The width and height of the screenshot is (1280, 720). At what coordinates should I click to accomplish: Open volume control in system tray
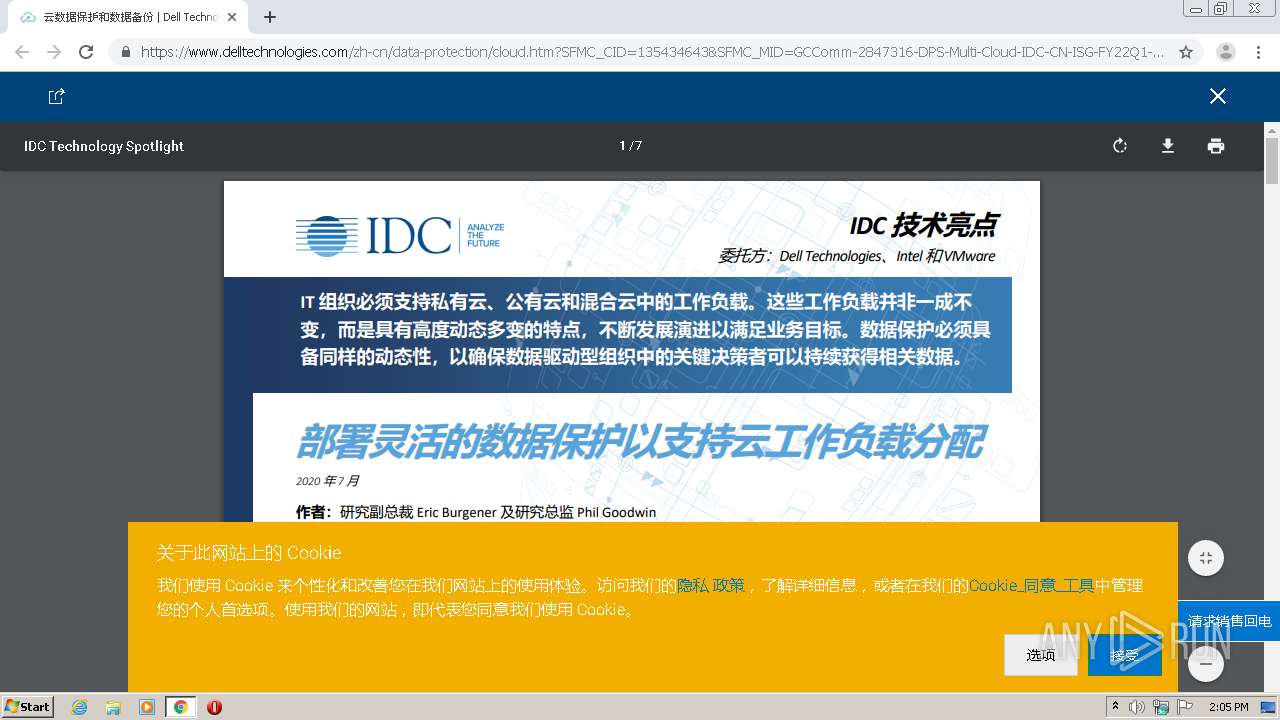[x=1137, y=707]
